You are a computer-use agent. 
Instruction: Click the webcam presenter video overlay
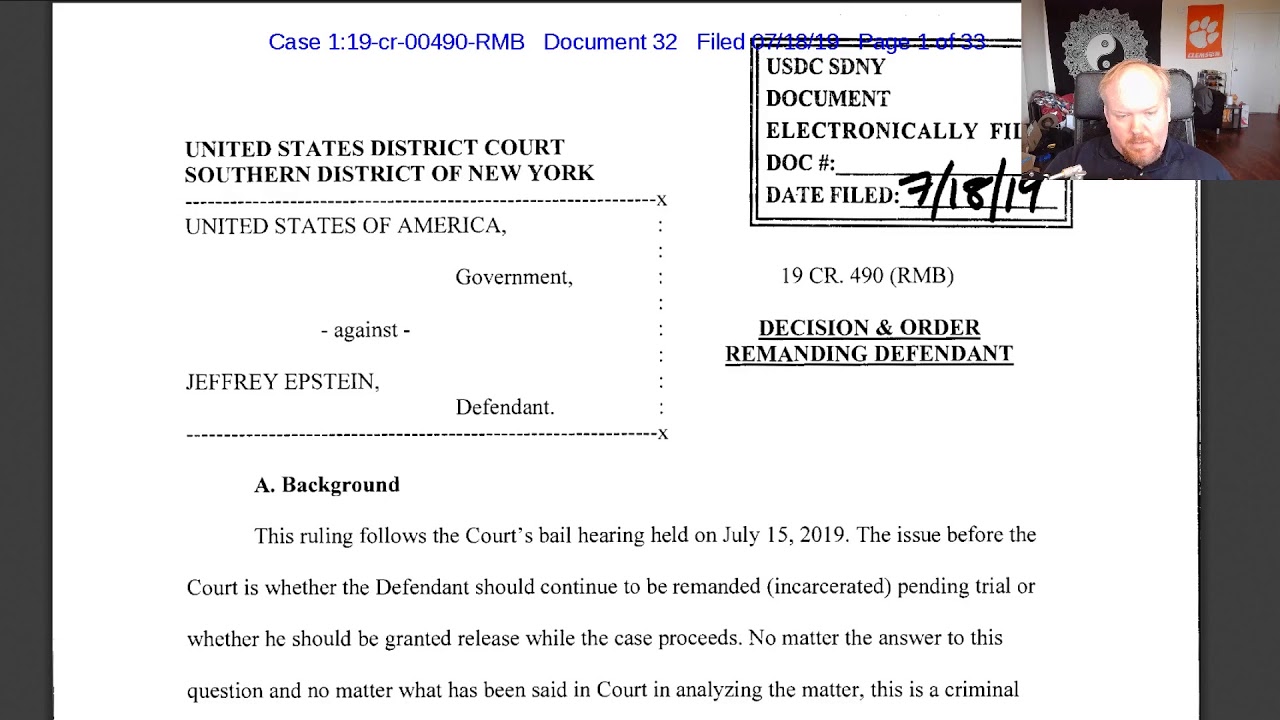(x=1150, y=90)
